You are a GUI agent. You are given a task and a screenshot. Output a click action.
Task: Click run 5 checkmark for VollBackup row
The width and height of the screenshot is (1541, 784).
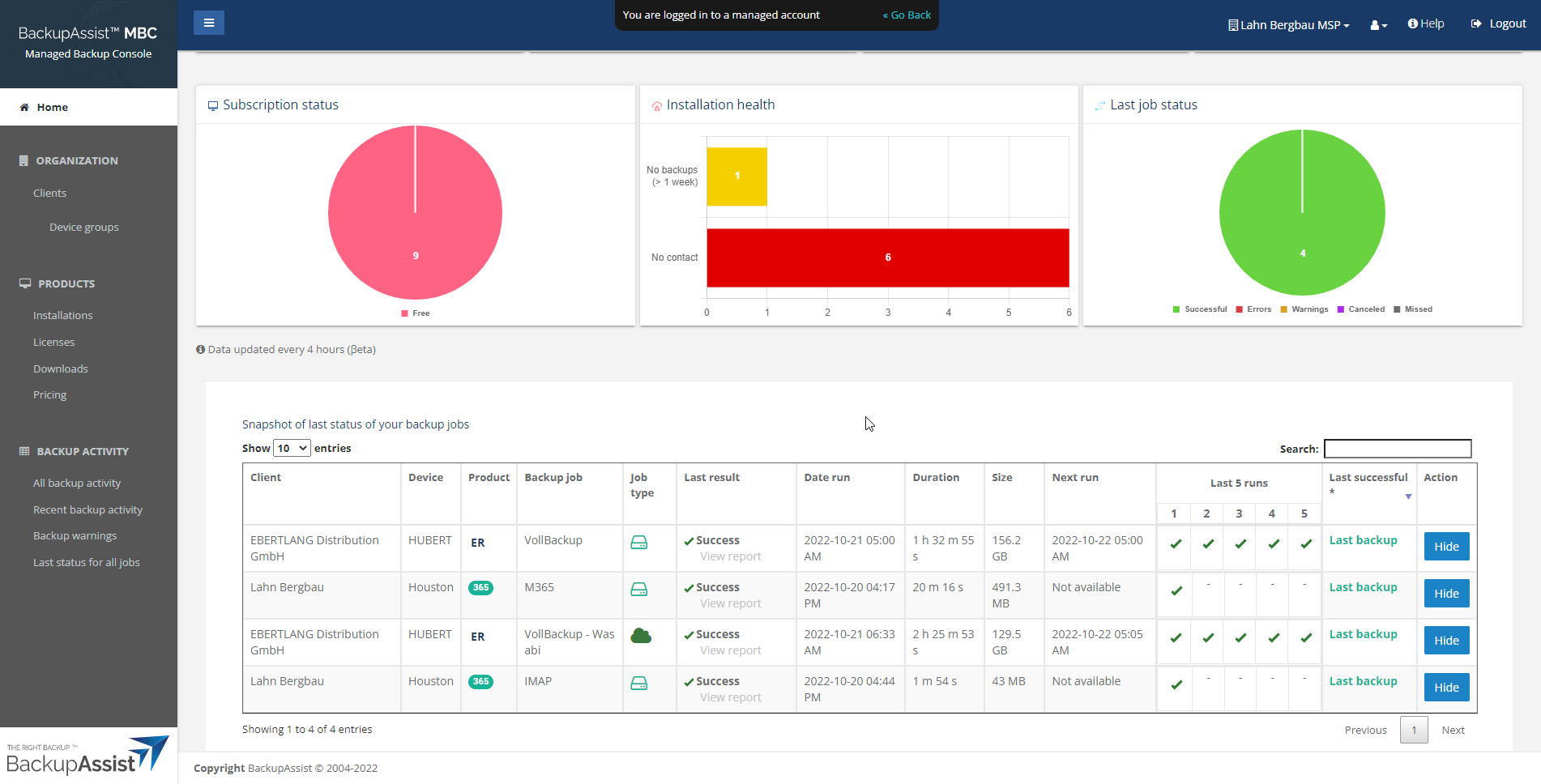[x=1306, y=543]
